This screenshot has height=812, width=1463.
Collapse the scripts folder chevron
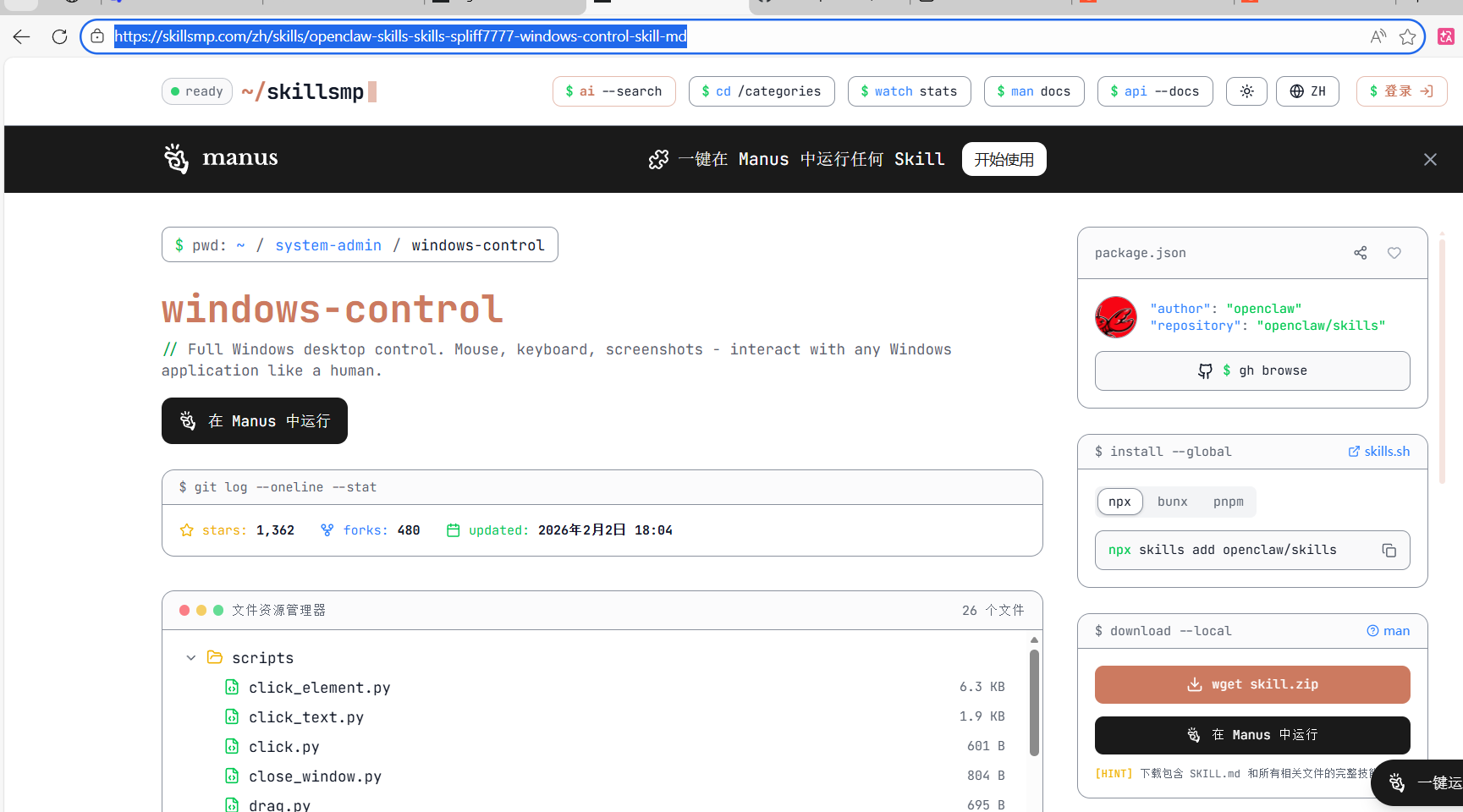pyautogui.click(x=191, y=658)
